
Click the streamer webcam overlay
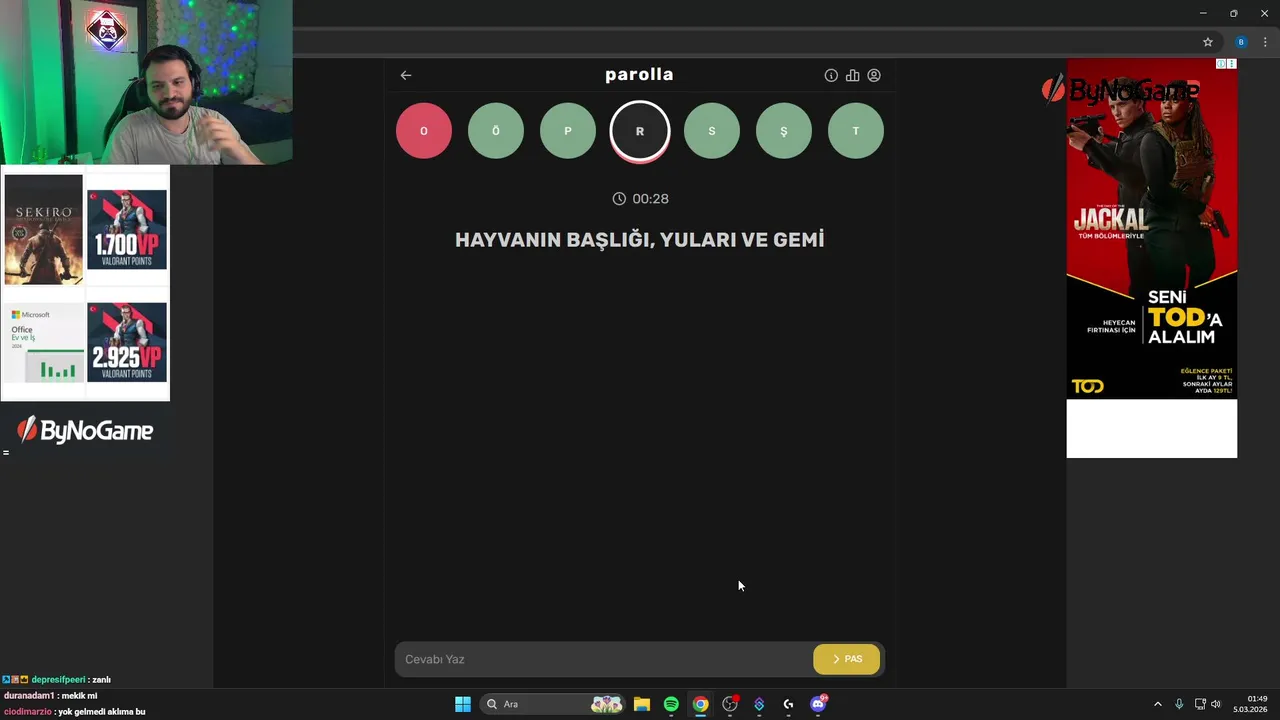[146, 82]
